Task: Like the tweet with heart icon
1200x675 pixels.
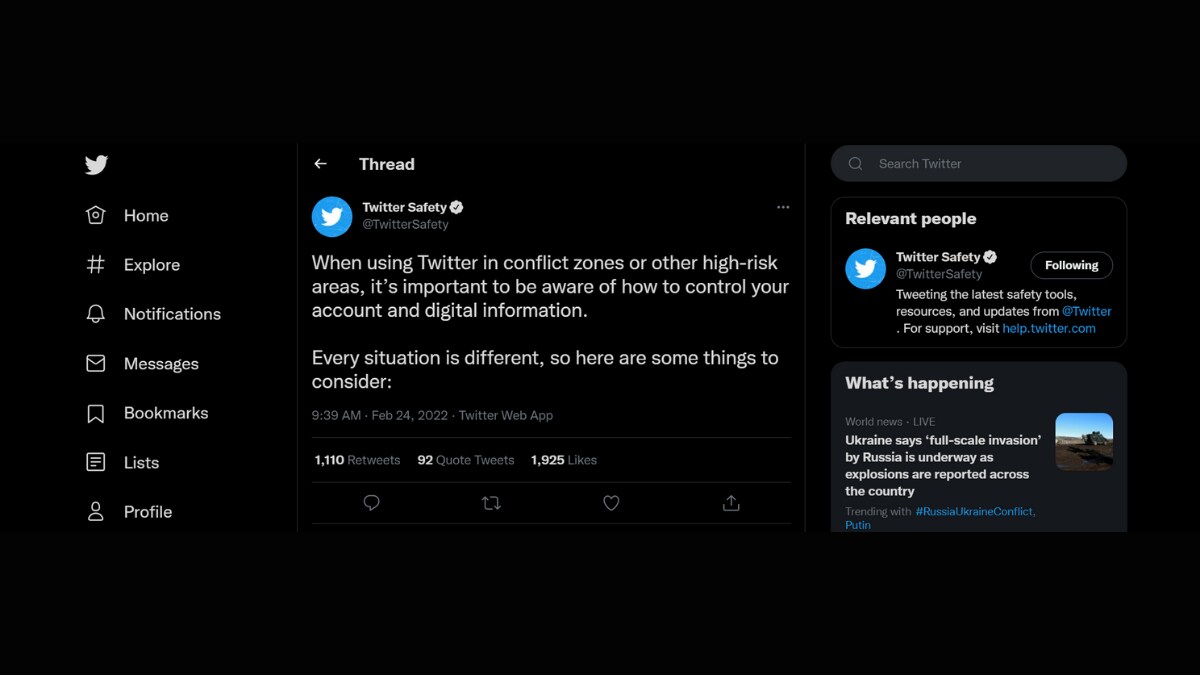Action: click(611, 503)
